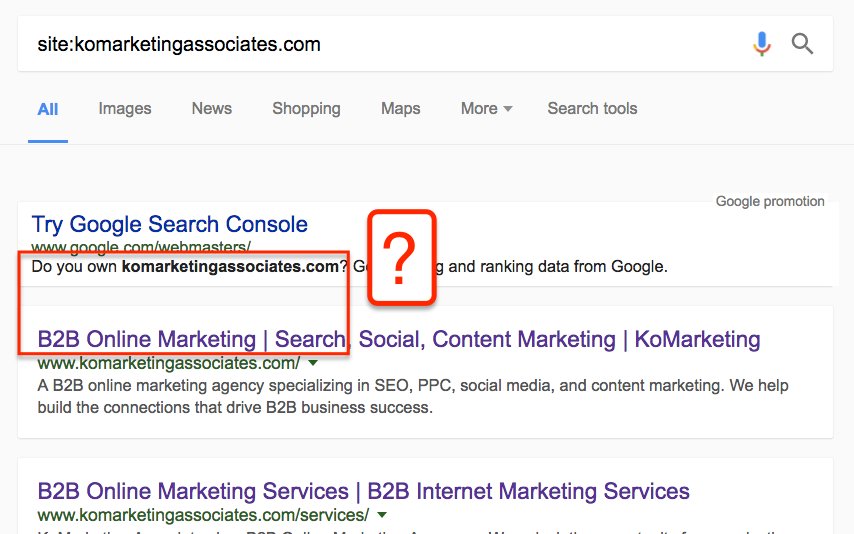
Task: Expand the arrow beside the komarketingassociates.com/ URL
Action: [313, 363]
